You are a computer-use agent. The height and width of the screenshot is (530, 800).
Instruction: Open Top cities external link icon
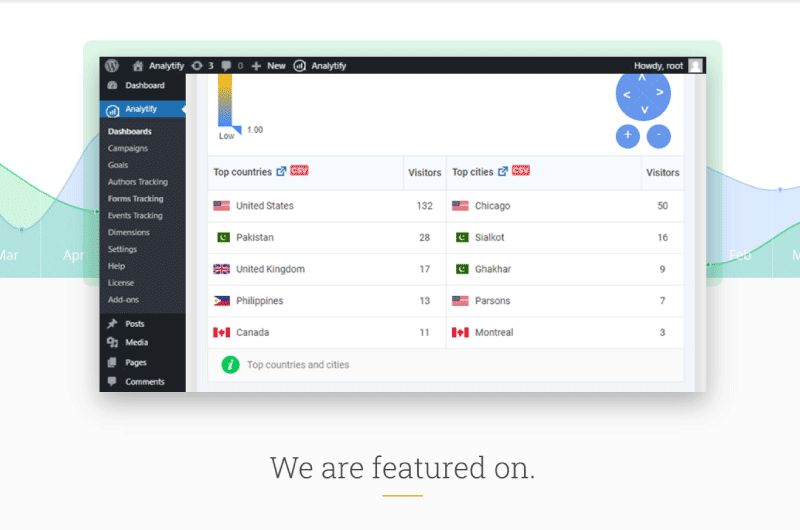point(503,171)
